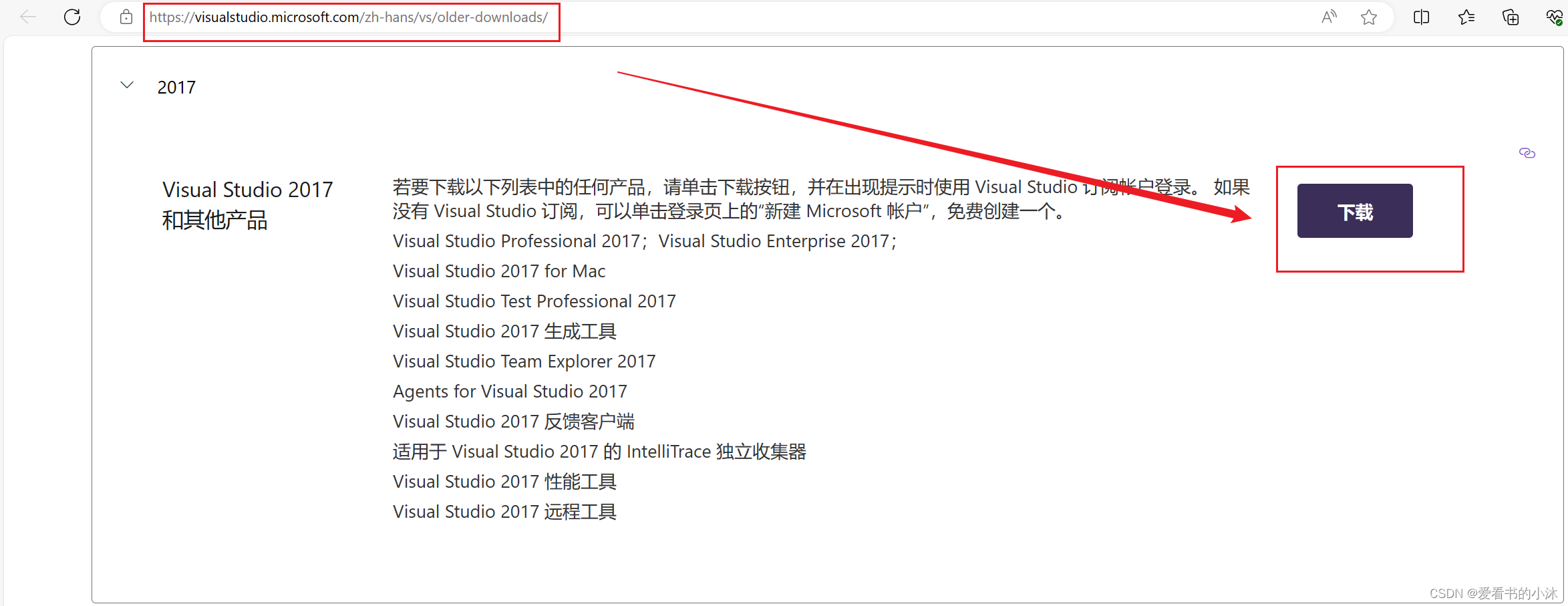Click Visual Studio Professional 2017 line
Viewport: 1568px width, 606px height.
pos(645,241)
